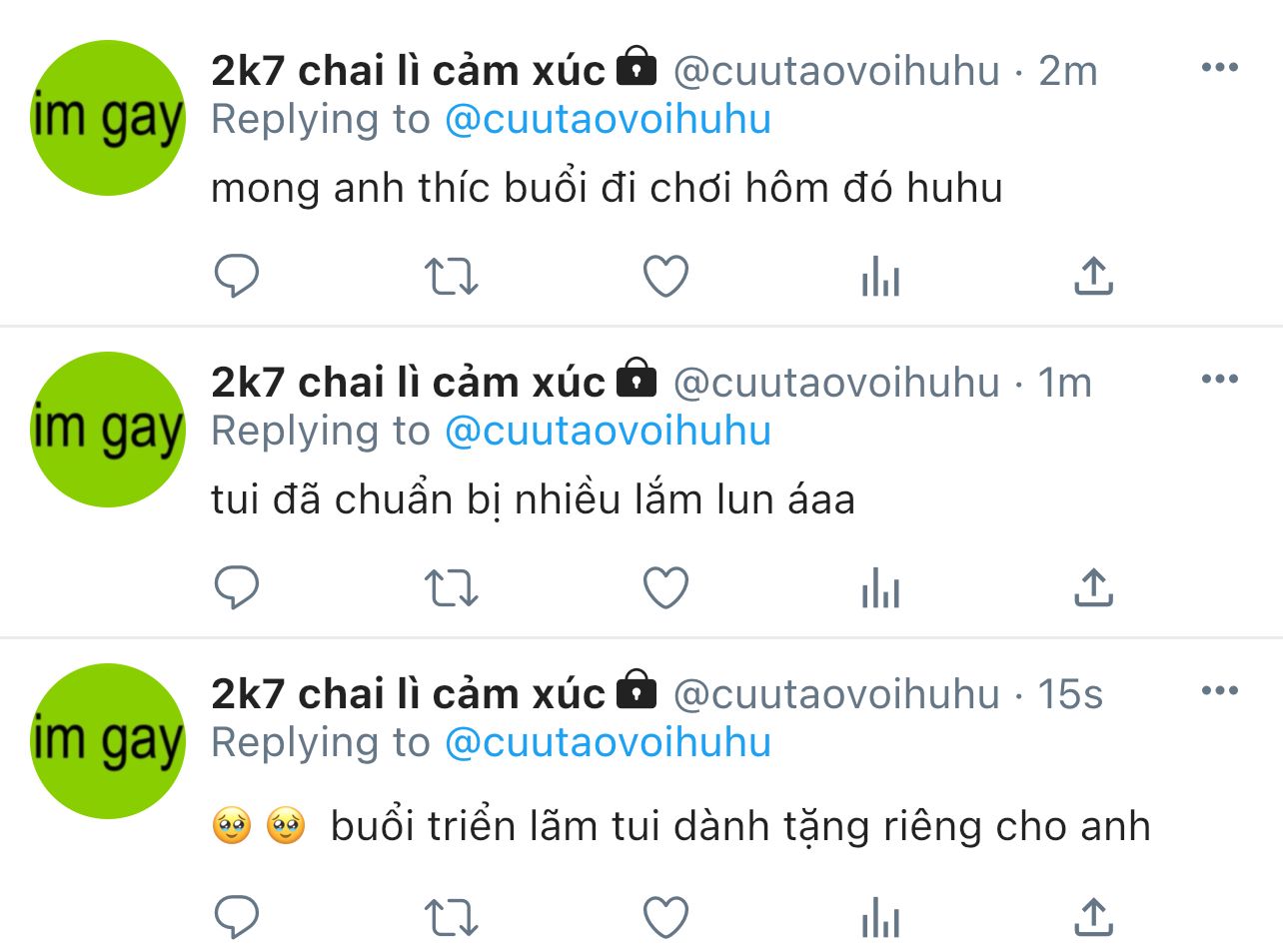Like the 'tui đã chuẩn bị nhiều lắm' tweet

(665, 588)
